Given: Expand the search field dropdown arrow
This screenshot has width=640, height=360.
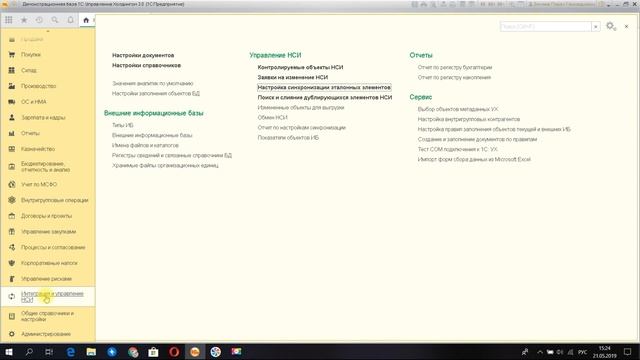Looking at the screenshot, I should 596,27.
